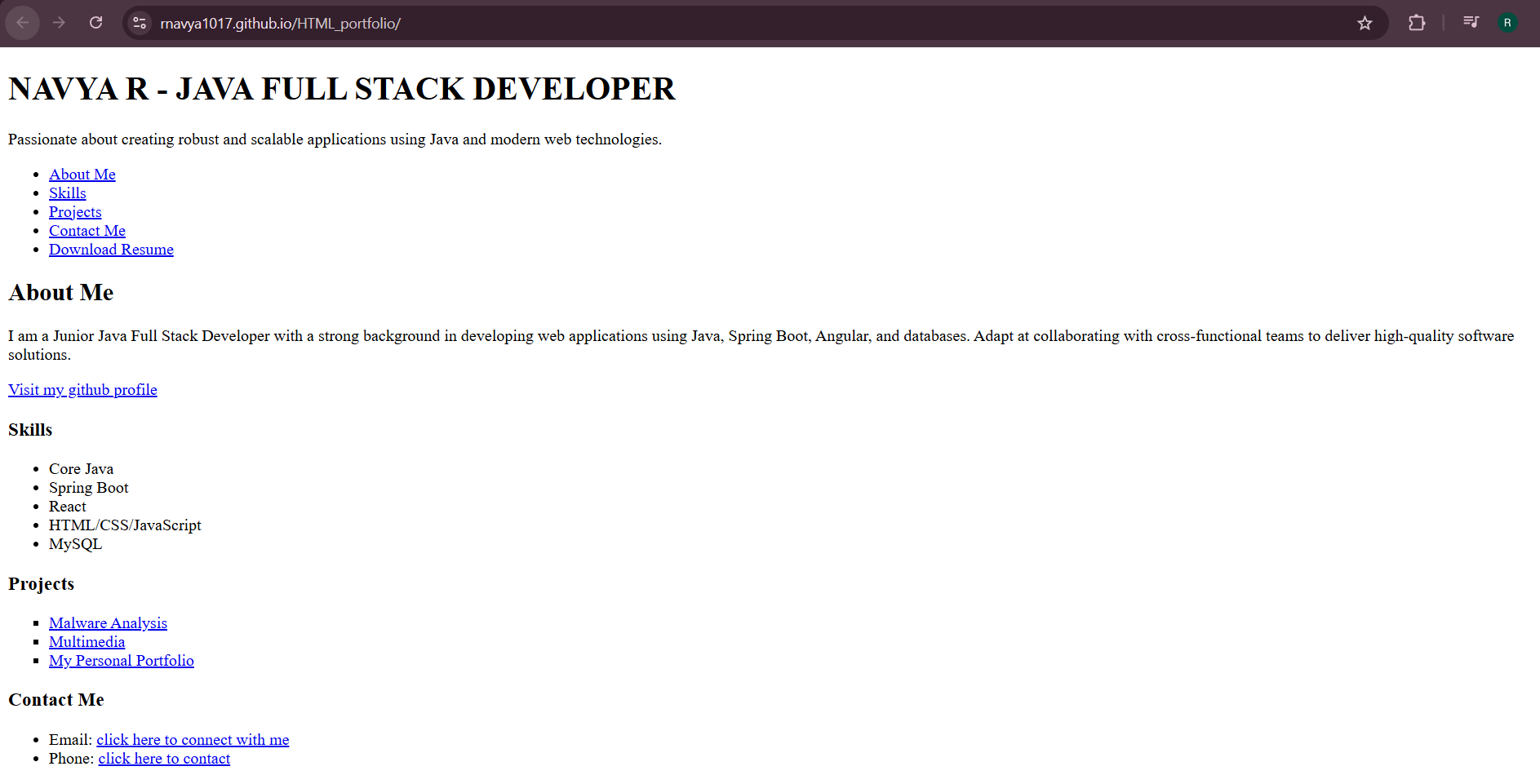Open the media control icon in toolbar

[1471, 23]
